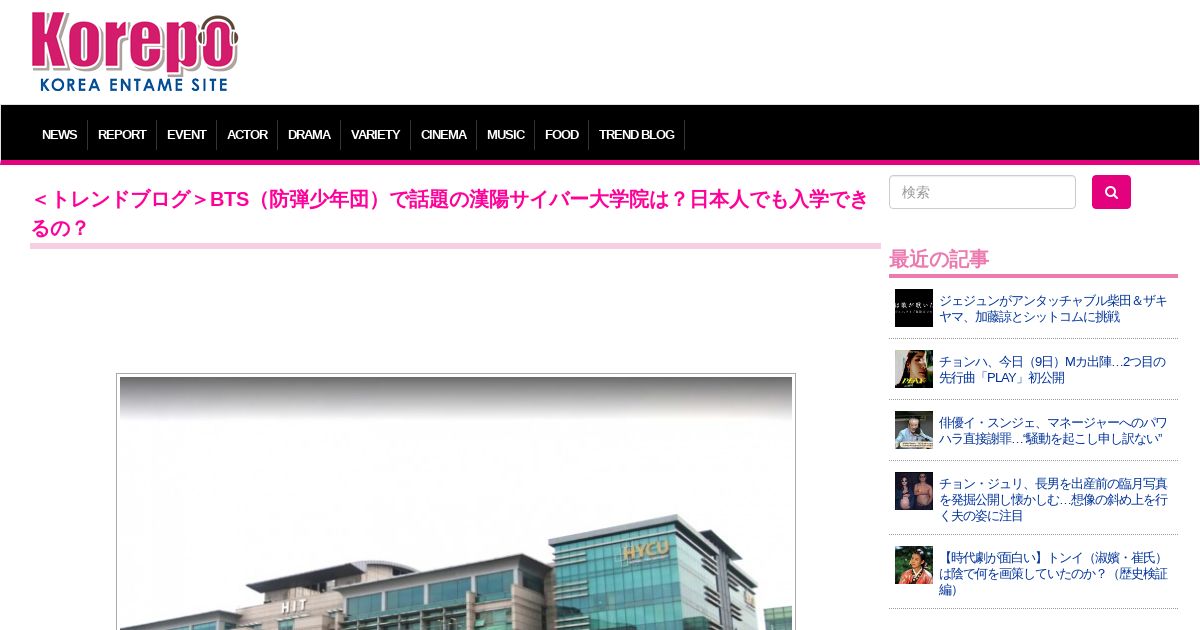Open the 俳優イ・スンジェ パワハラ謝罪 article link
Screen dimensions: 1200x630
(x=1053, y=430)
